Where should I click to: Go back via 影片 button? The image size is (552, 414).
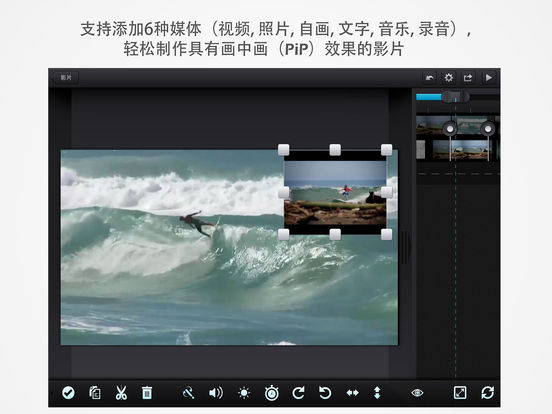65,77
